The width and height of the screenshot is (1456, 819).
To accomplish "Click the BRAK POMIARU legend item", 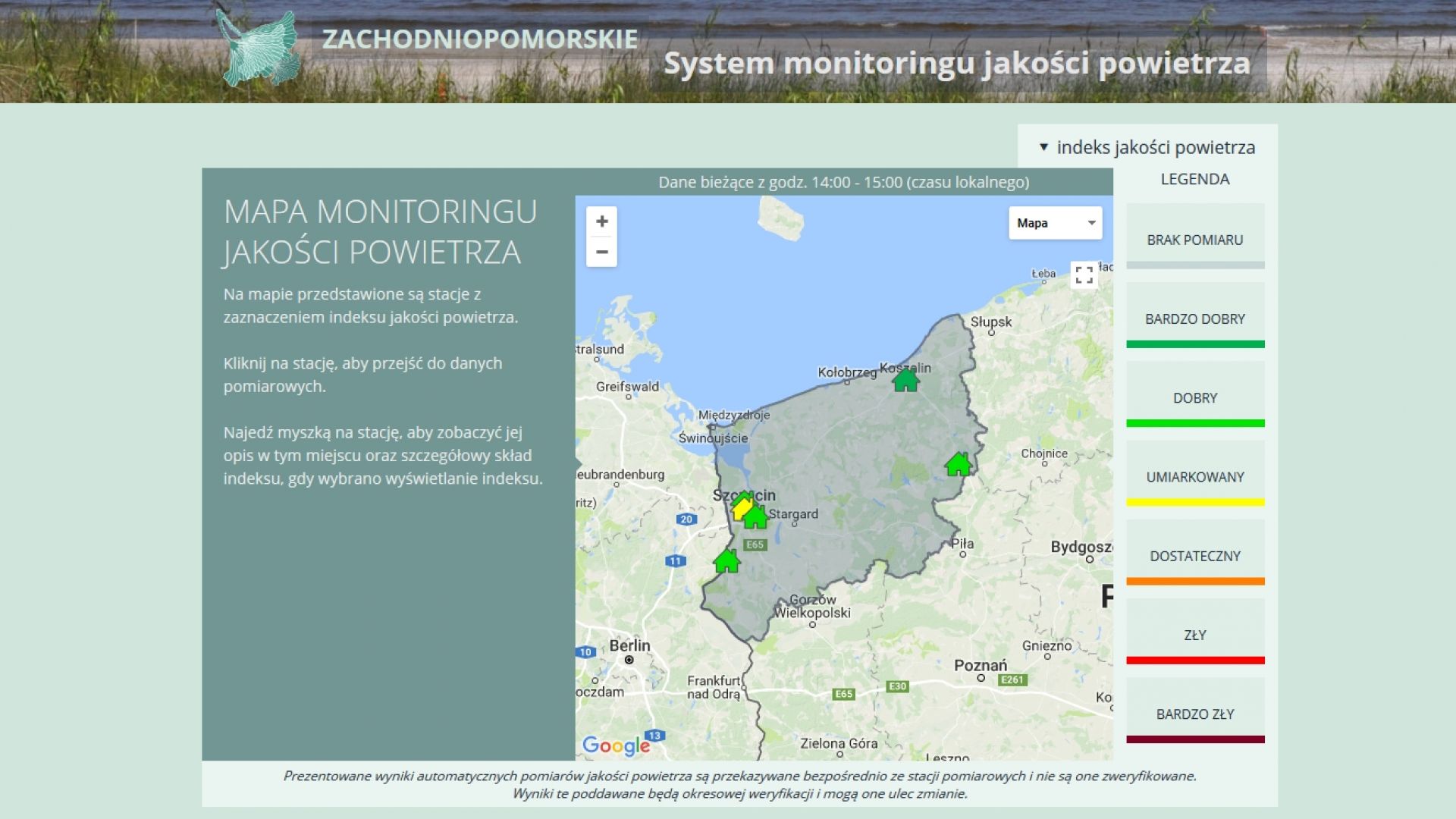I will click(x=1194, y=240).
